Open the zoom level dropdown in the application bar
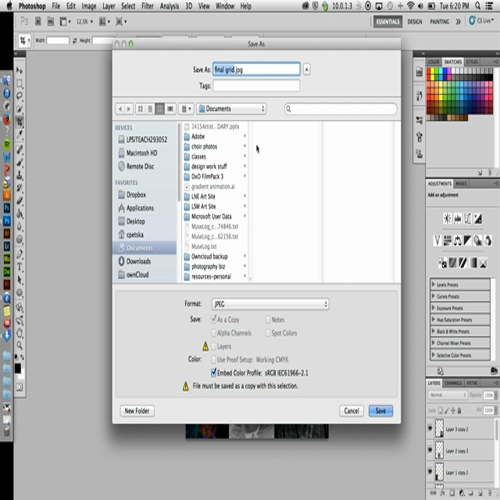This screenshot has height=500, width=500. point(85,22)
